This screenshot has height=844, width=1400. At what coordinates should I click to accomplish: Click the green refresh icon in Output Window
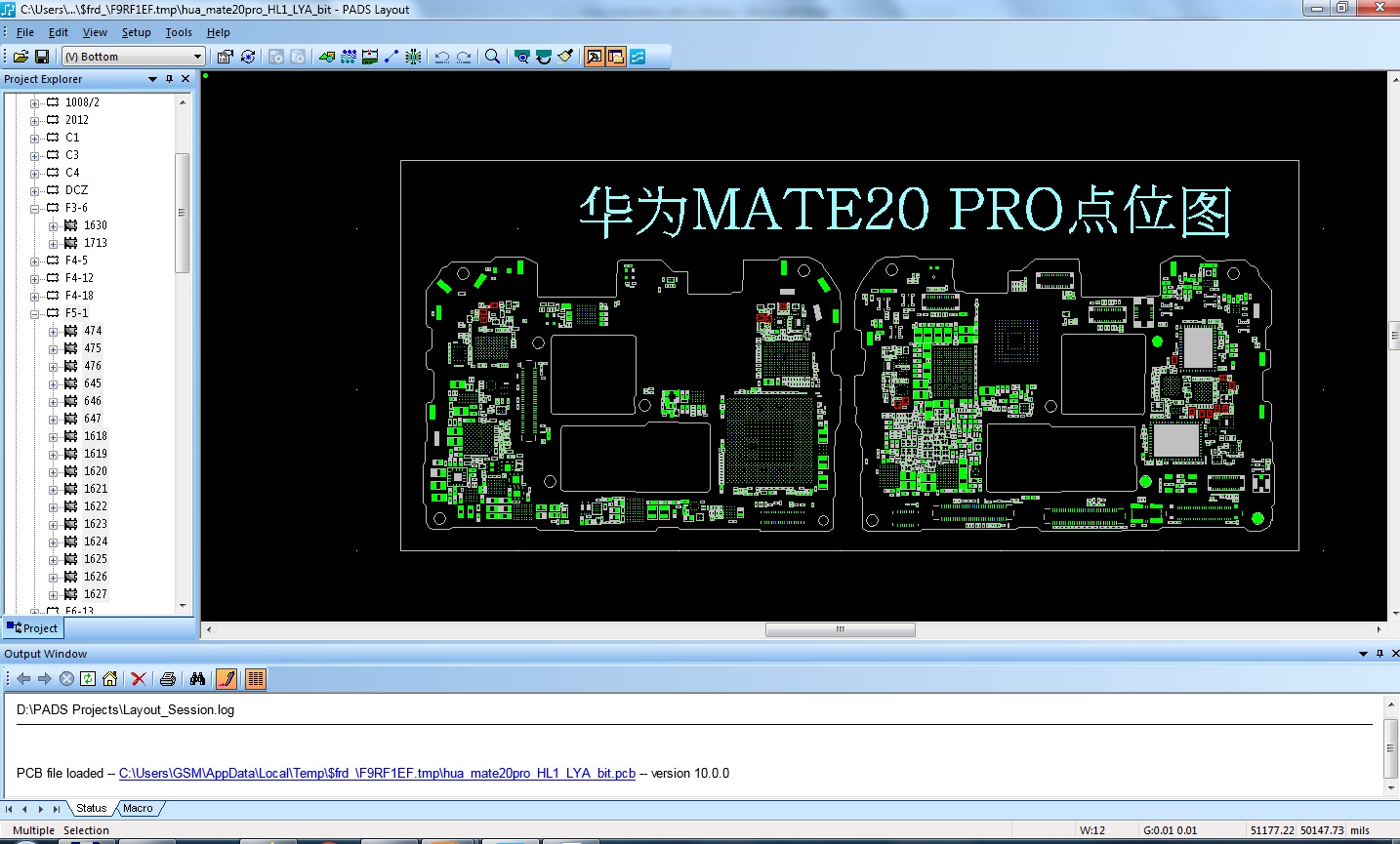tap(88, 679)
